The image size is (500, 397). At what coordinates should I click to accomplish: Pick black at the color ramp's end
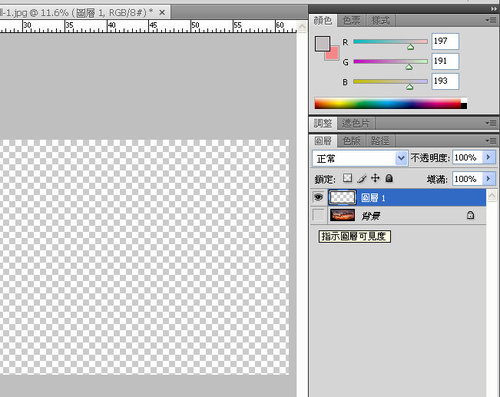click(x=464, y=106)
